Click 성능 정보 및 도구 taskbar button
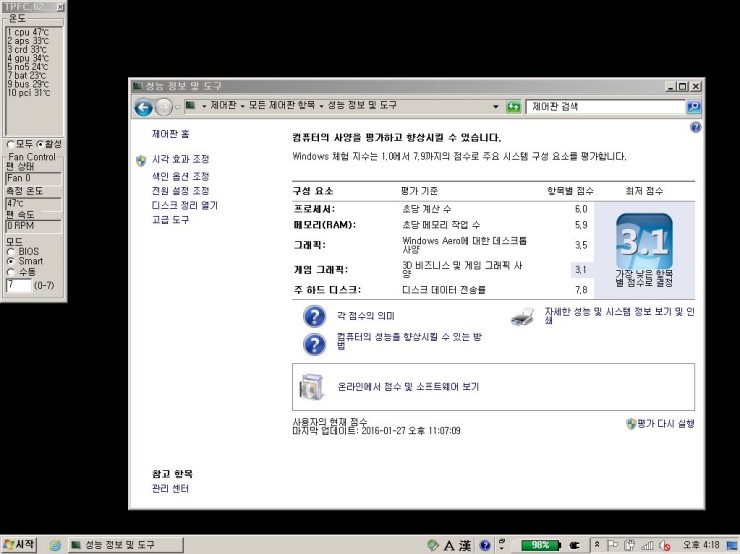This screenshot has height=554, width=740. click(126, 545)
